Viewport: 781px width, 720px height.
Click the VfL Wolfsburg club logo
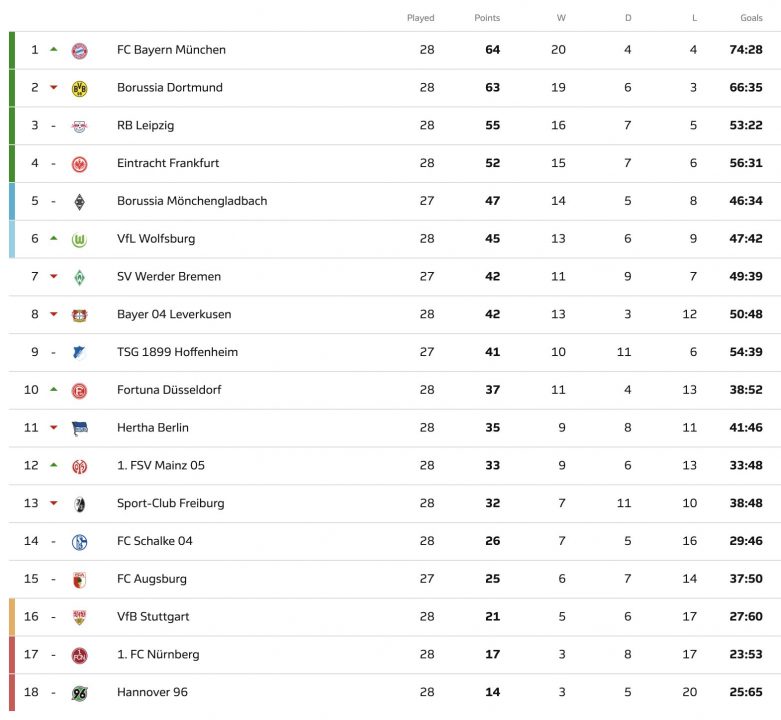click(x=79, y=239)
